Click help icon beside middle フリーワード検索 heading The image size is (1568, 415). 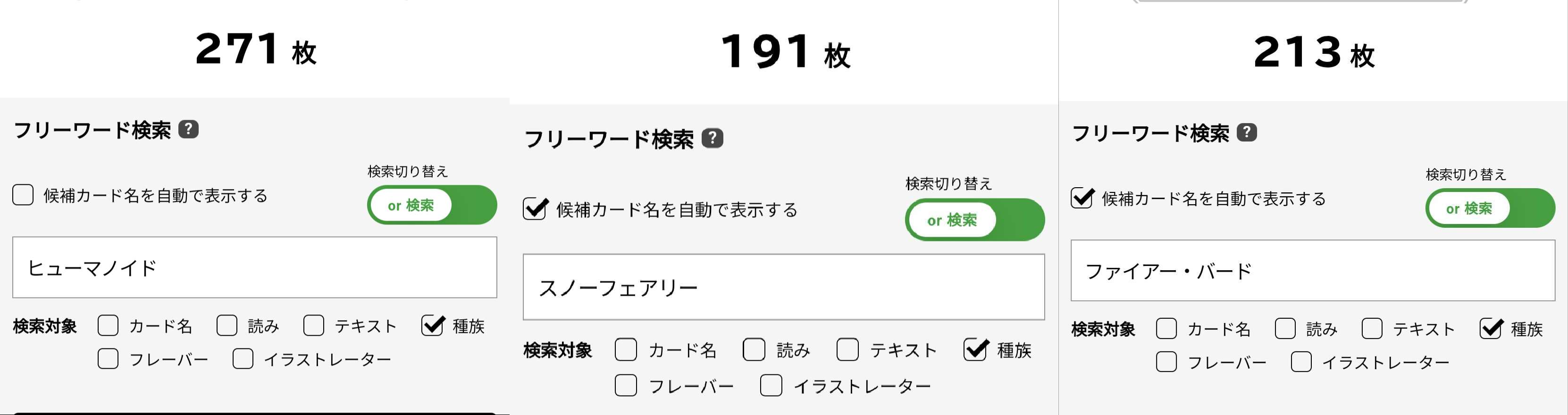pyautogui.click(x=712, y=138)
